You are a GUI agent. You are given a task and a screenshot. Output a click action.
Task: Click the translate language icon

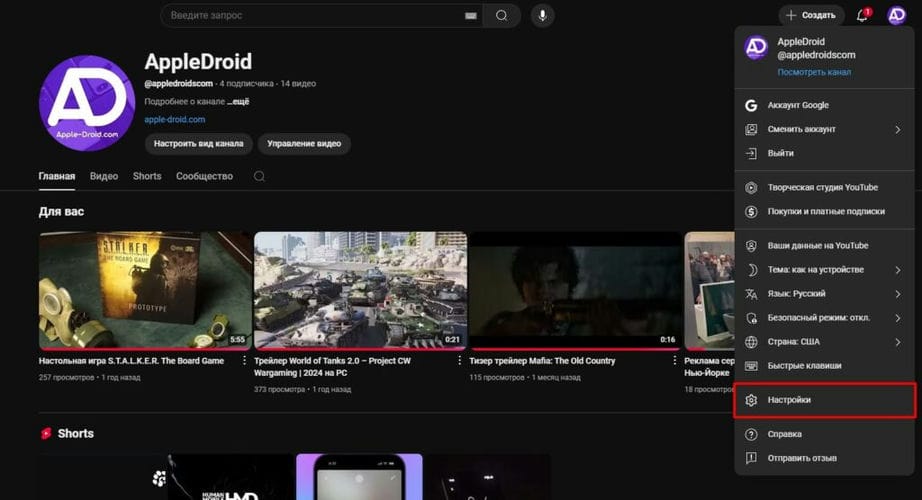pyautogui.click(x=751, y=294)
